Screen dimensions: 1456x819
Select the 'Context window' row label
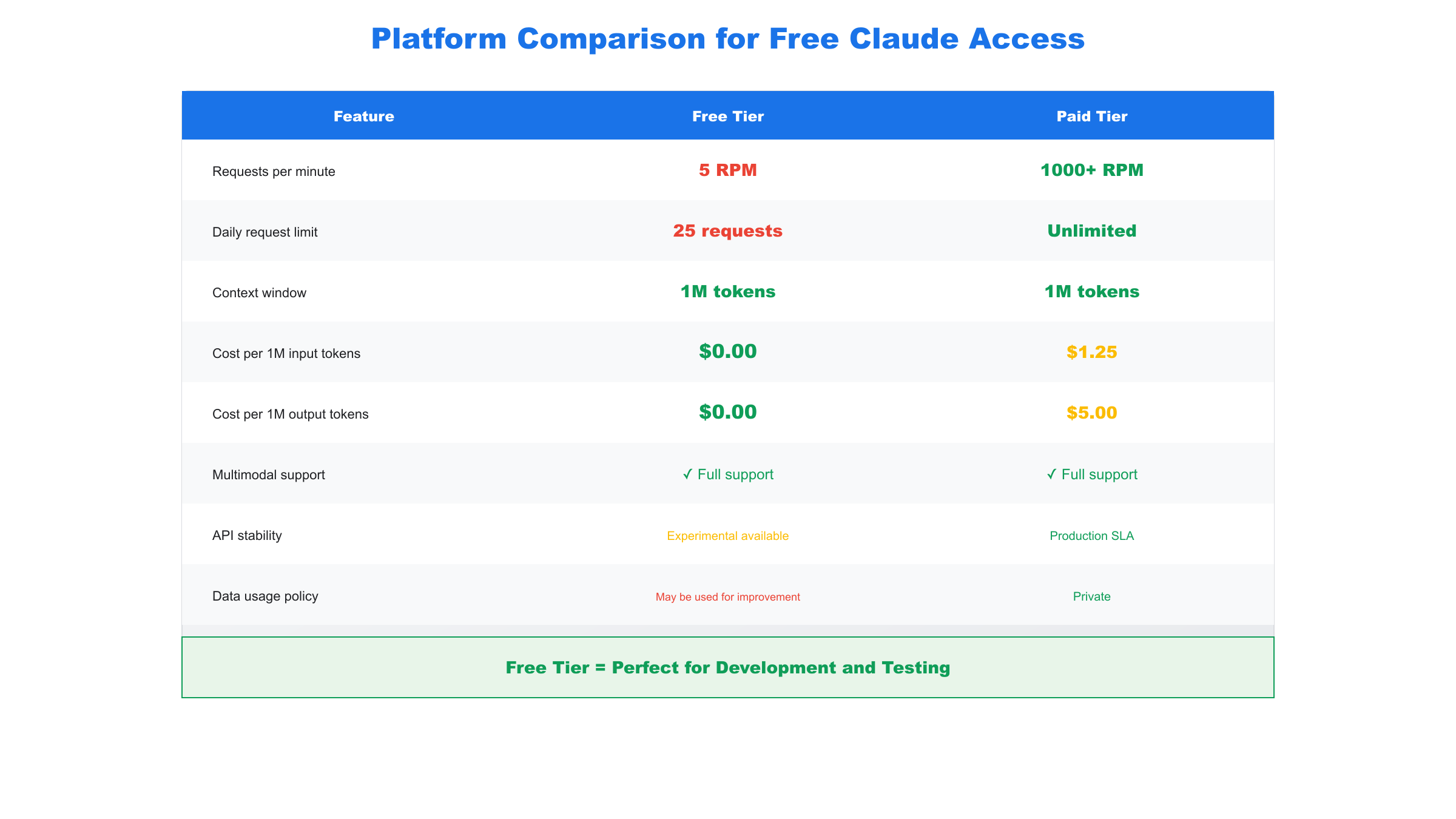[x=259, y=293]
